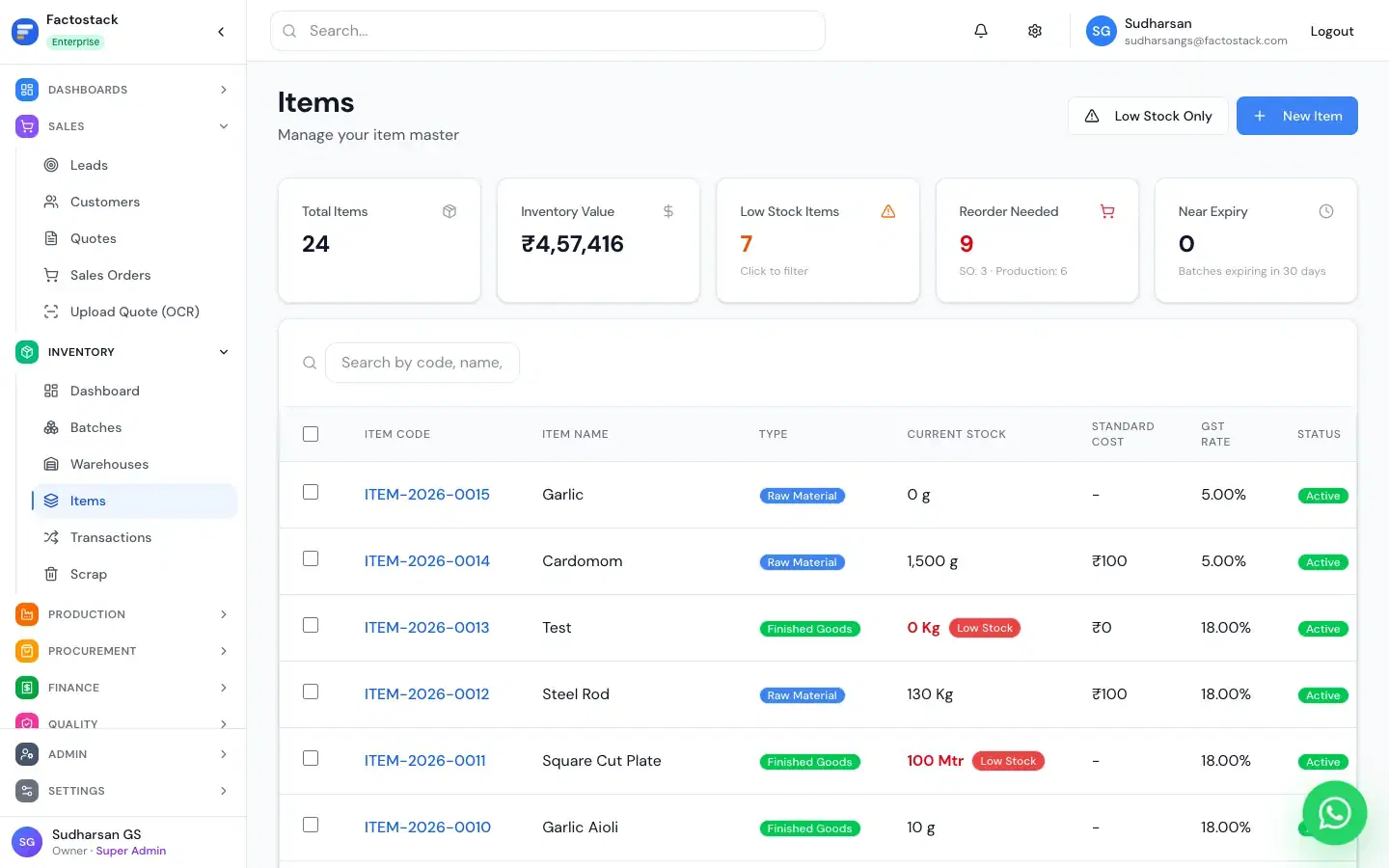Expand the Production section chevron
Screen dimensions: 1389x868
tap(224, 614)
